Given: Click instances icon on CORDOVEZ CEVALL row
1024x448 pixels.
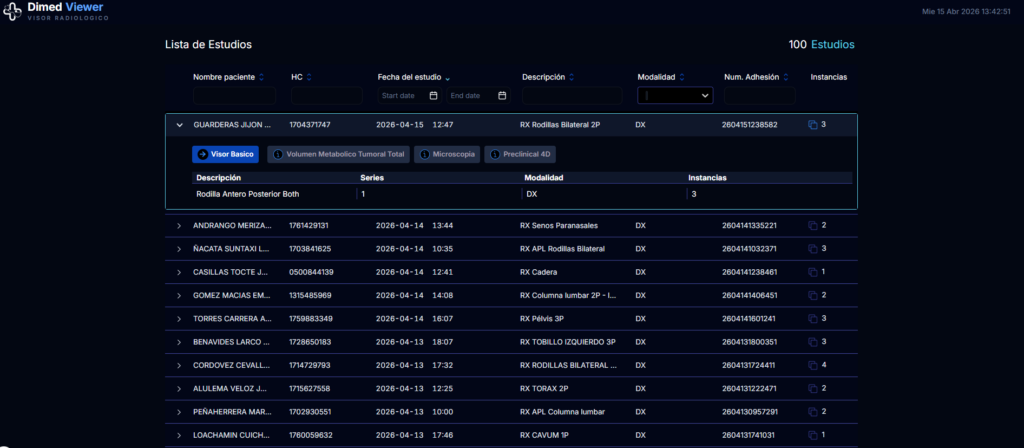Looking at the screenshot, I should pos(812,365).
